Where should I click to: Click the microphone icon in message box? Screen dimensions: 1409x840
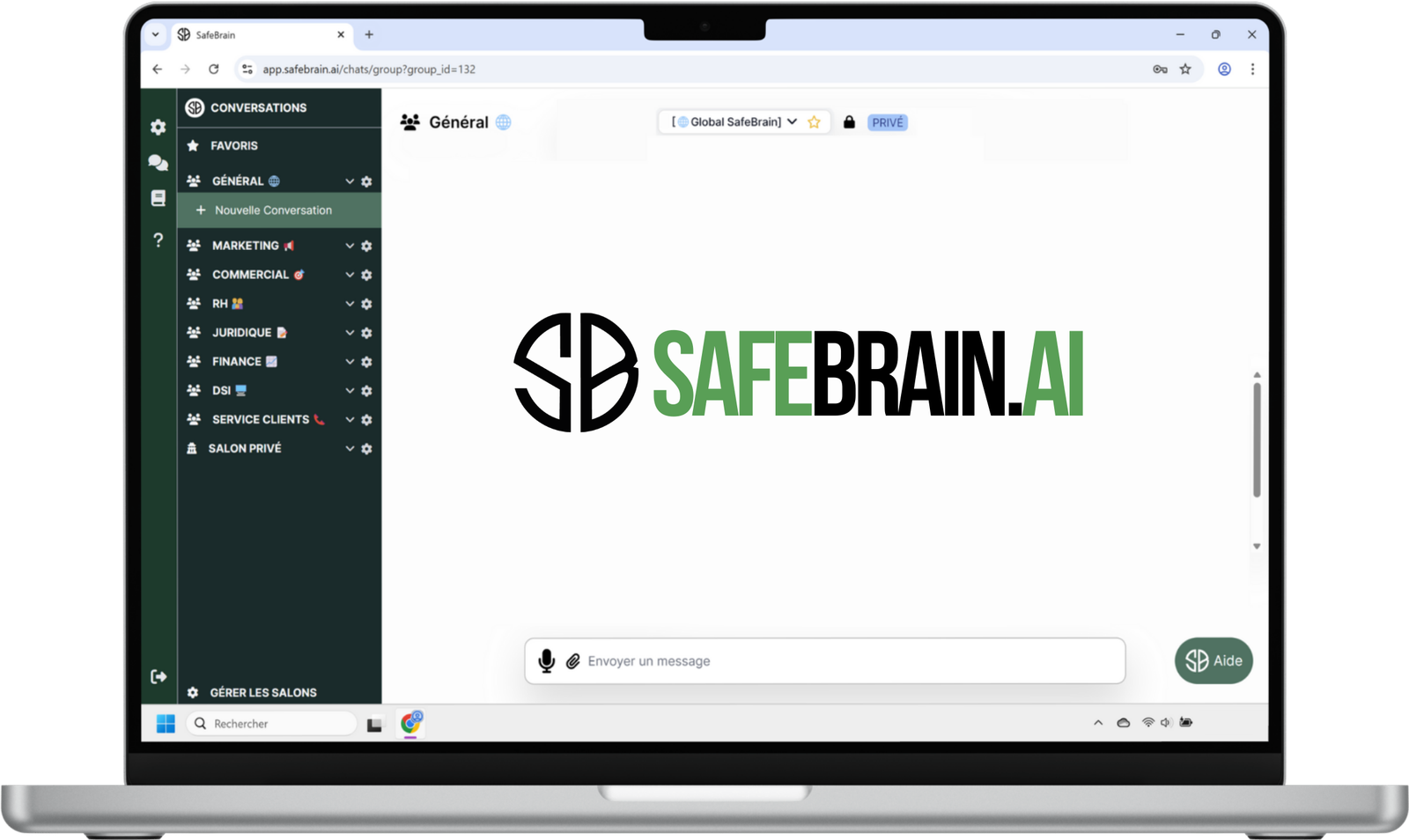tap(546, 661)
